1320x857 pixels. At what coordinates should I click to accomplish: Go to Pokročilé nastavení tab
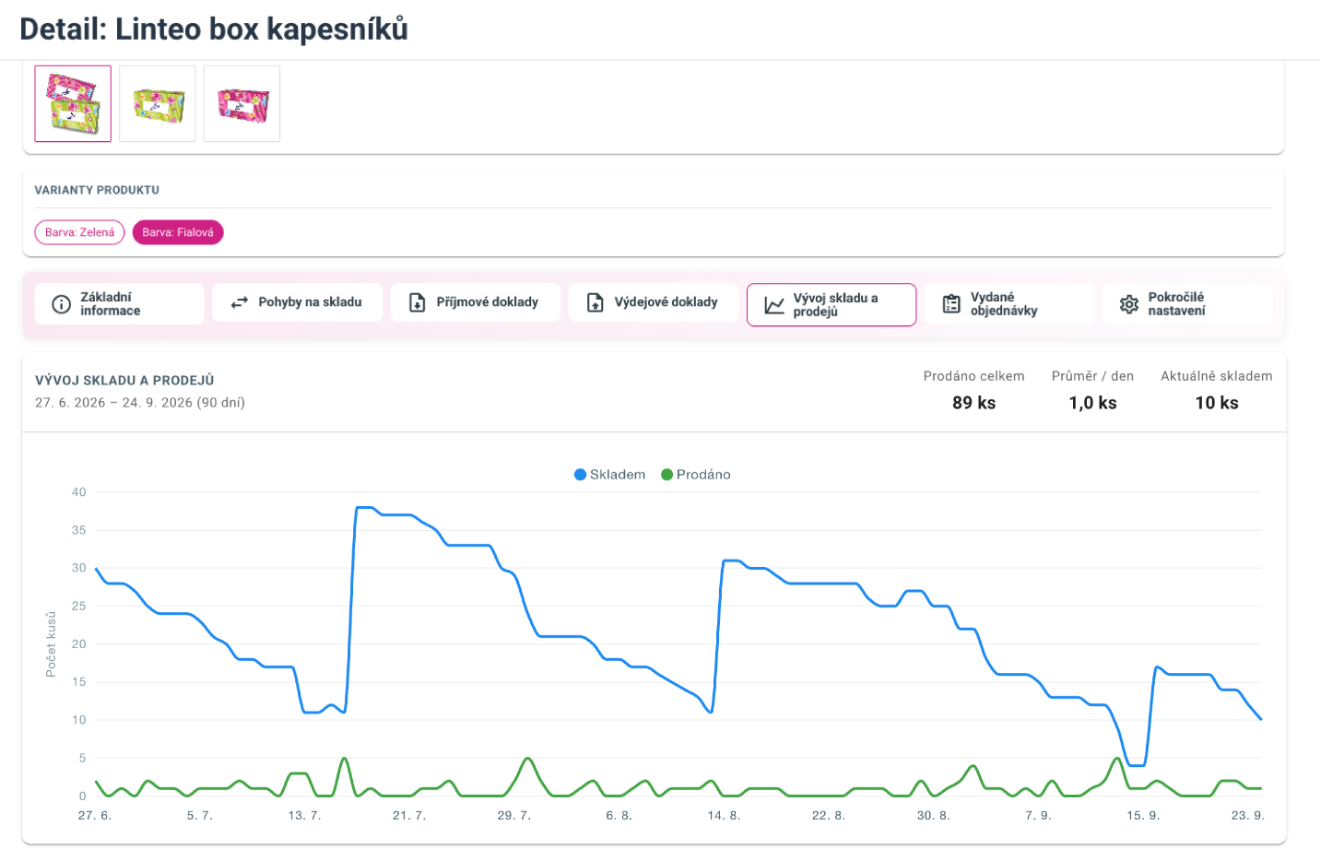pyautogui.click(x=1187, y=304)
